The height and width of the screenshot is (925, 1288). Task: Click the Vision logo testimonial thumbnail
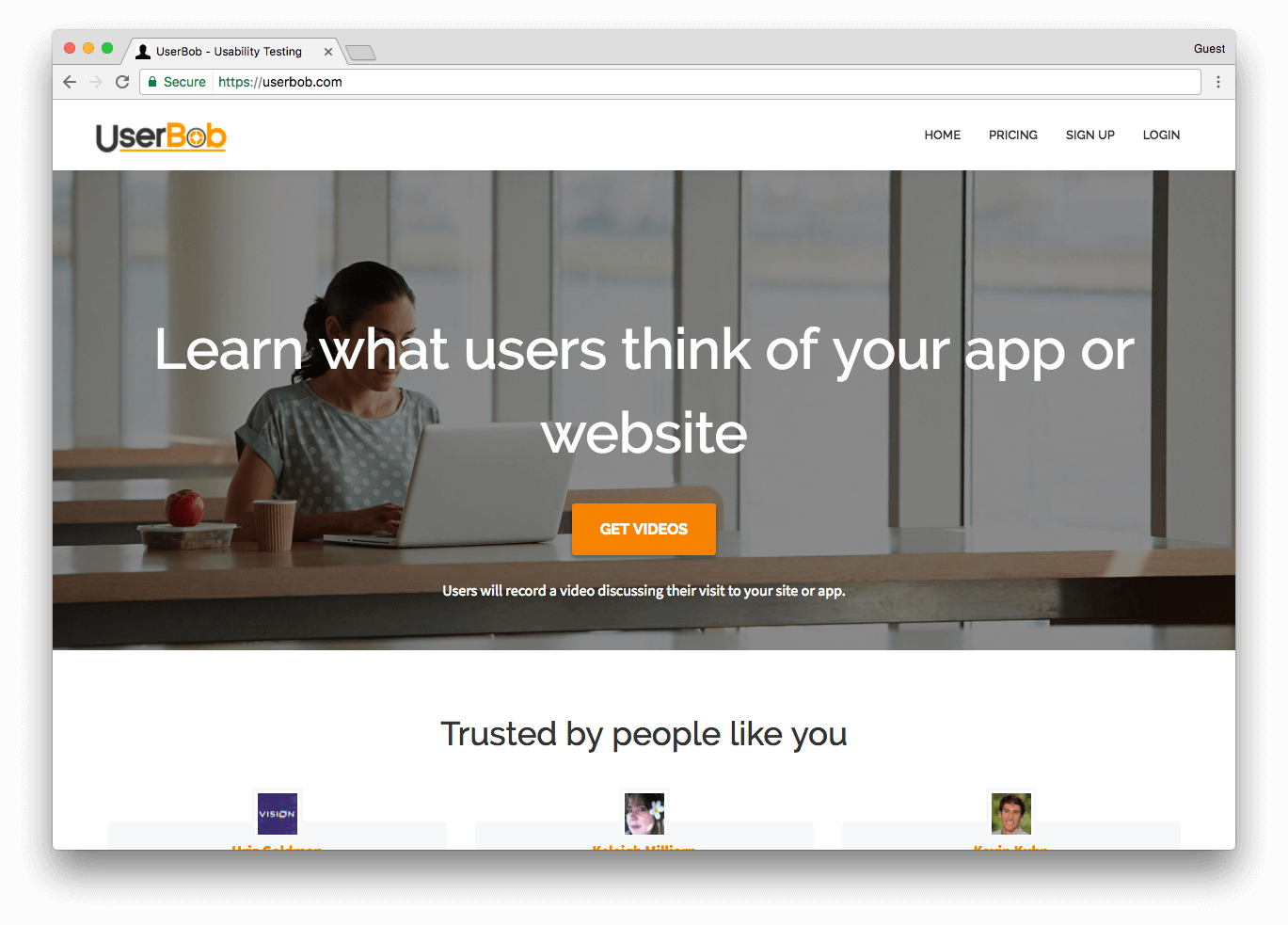tap(278, 814)
